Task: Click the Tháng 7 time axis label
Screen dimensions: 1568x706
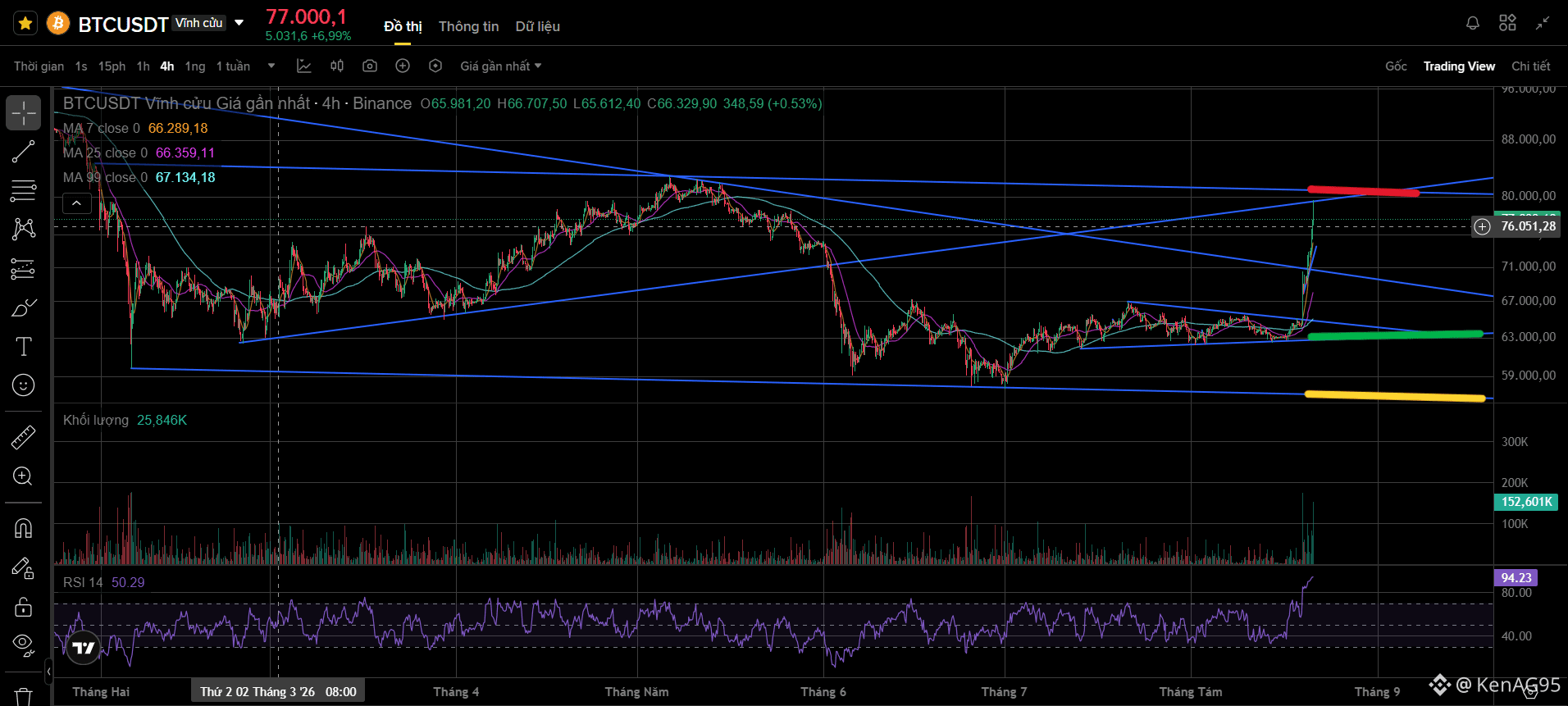Action: 1004,692
